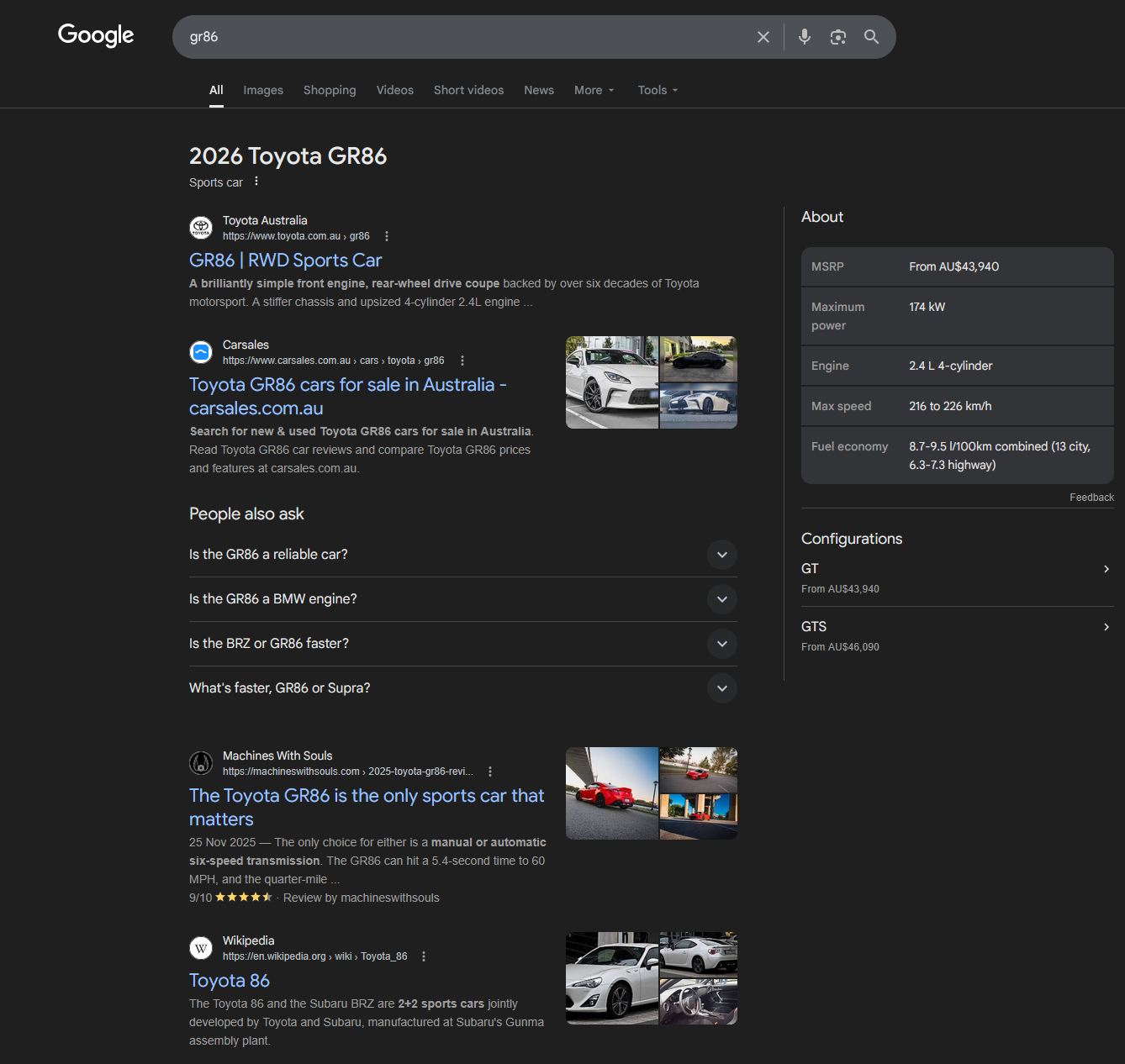Image resolution: width=1125 pixels, height=1064 pixels.
Task: Open the GTS configuration details
Action: click(958, 635)
